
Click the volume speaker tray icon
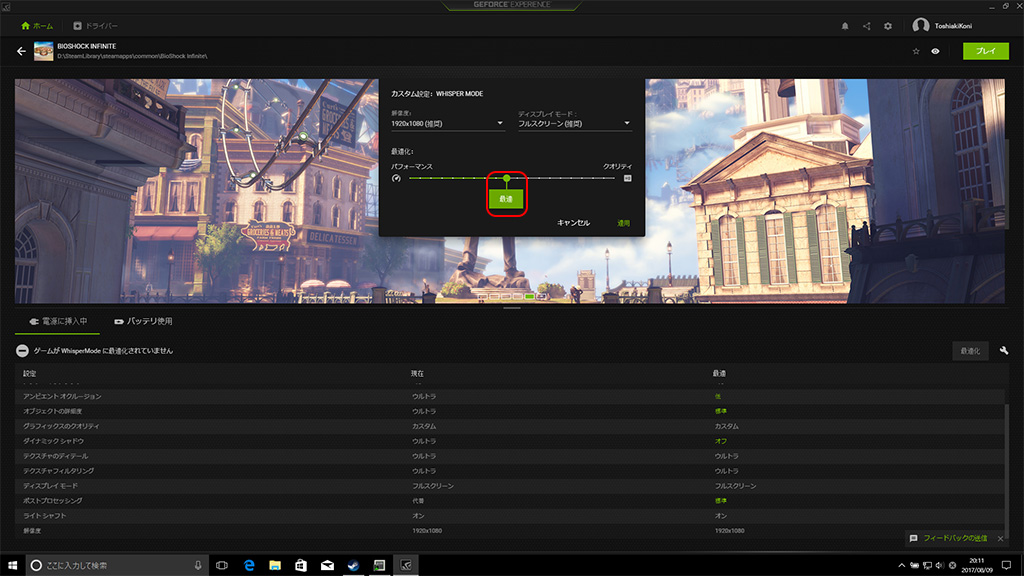click(x=940, y=566)
